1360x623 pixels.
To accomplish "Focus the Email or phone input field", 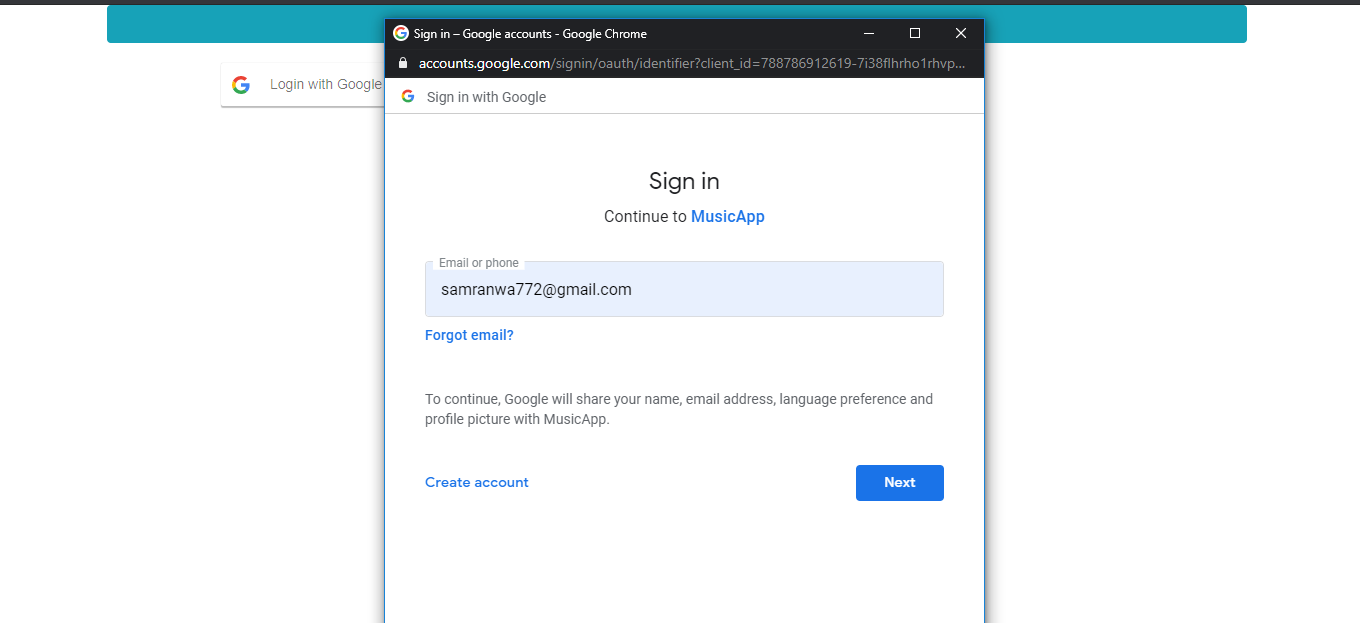I will (x=684, y=290).
